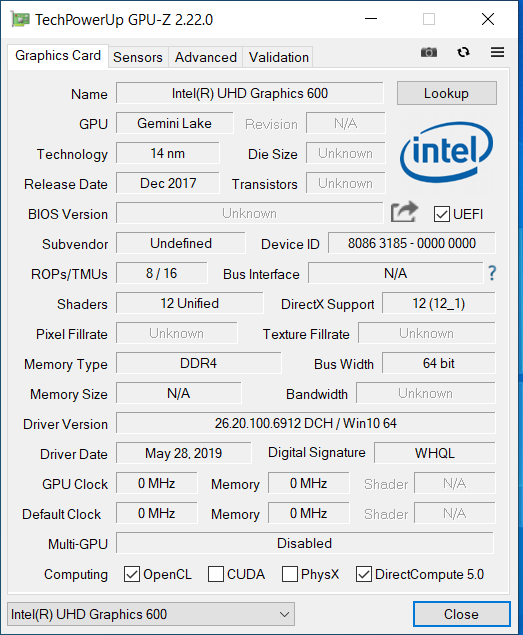The width and height of the screenshot is (523, 635).
Task: Expand the Intel UHD Graphics 600 dropdown
Action: coord(151,614)
